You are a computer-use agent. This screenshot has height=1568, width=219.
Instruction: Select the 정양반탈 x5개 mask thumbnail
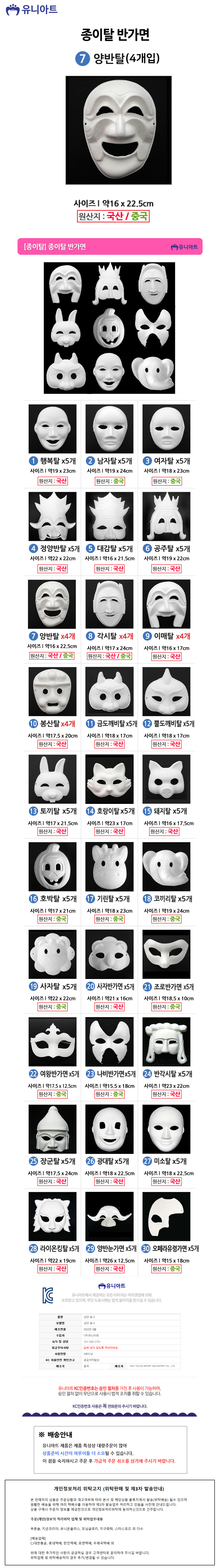[x=53, y=516]
